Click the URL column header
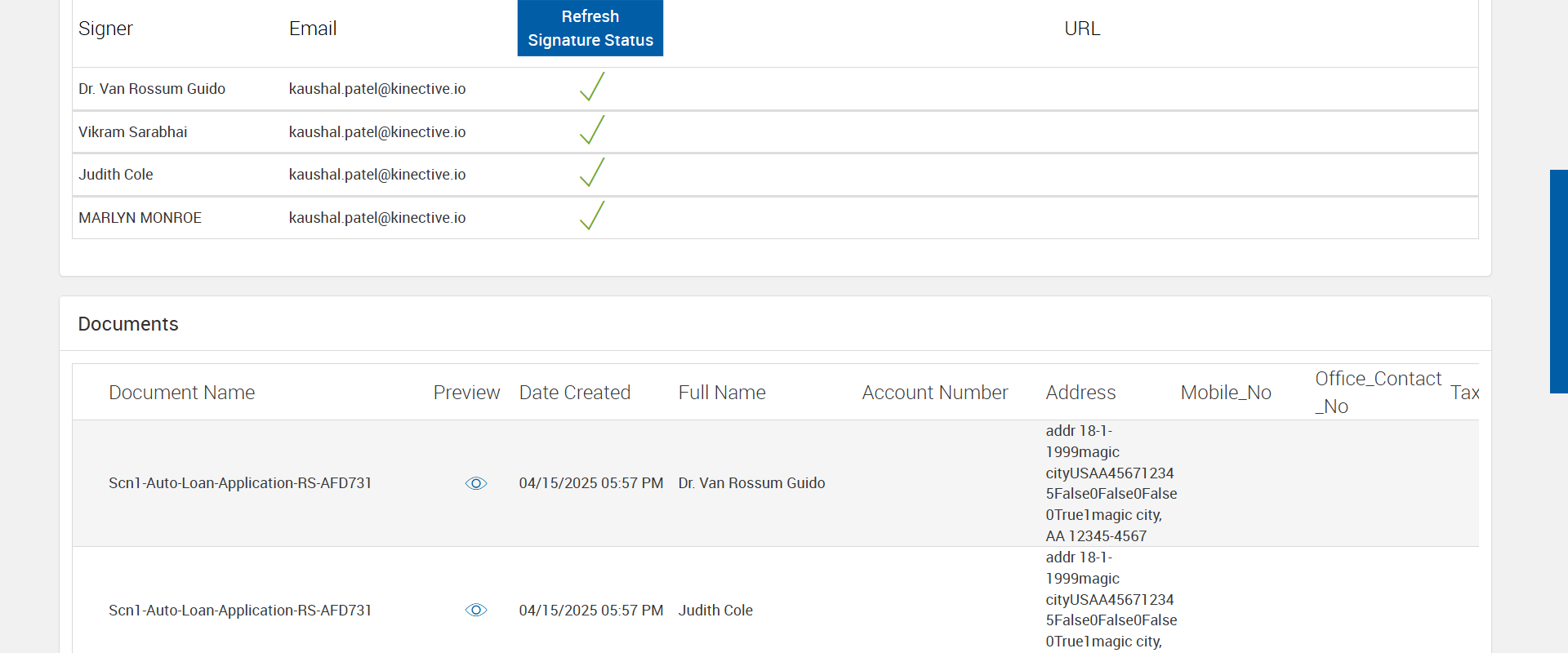 point(1081,29)
